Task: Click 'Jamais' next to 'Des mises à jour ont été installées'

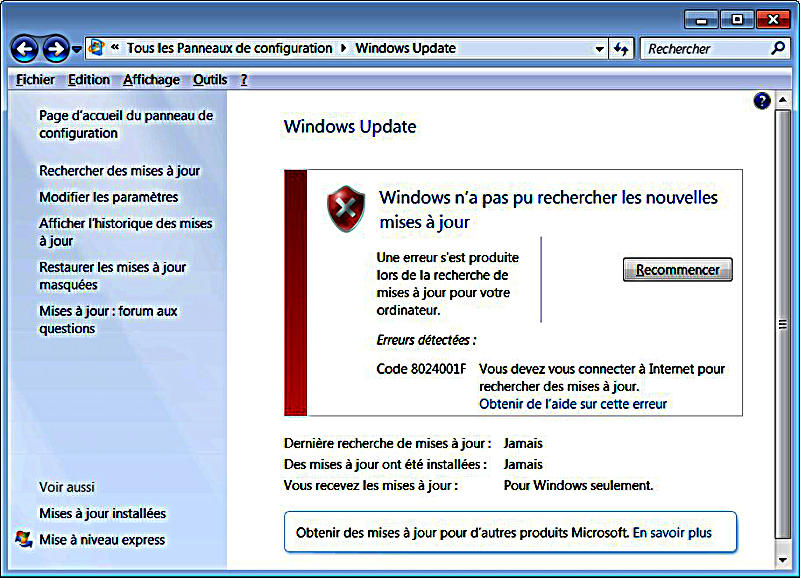Action: [x=523, y=464]
